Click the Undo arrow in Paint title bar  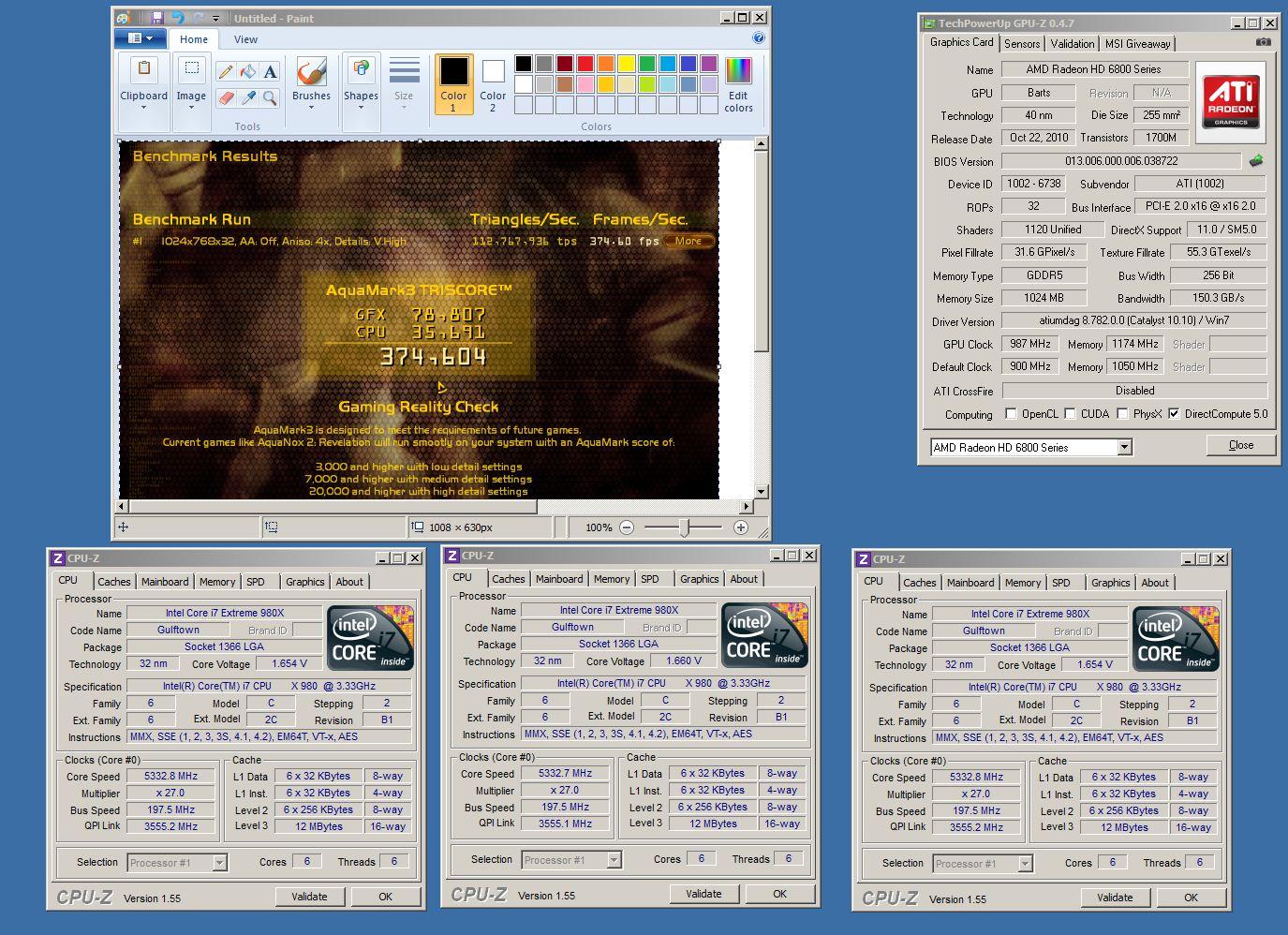178,18
